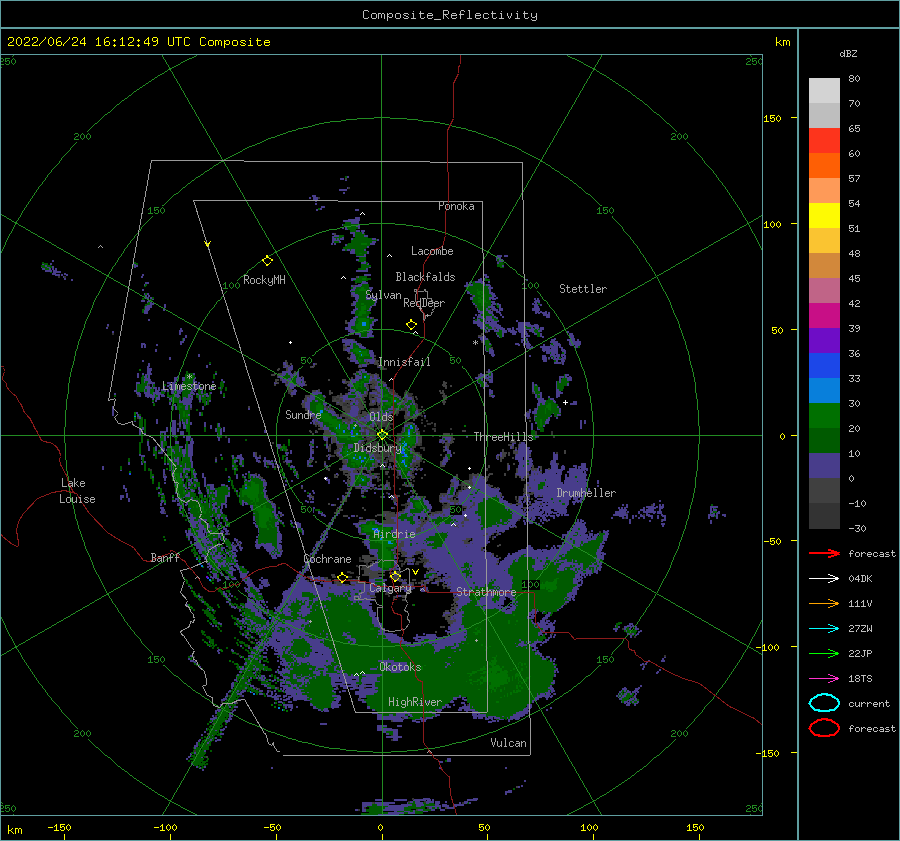The width and height of the screenshot is (900, 841).
Task: Click the 22JP legend text
Action: pyautogui.click(x=860, y=653)
